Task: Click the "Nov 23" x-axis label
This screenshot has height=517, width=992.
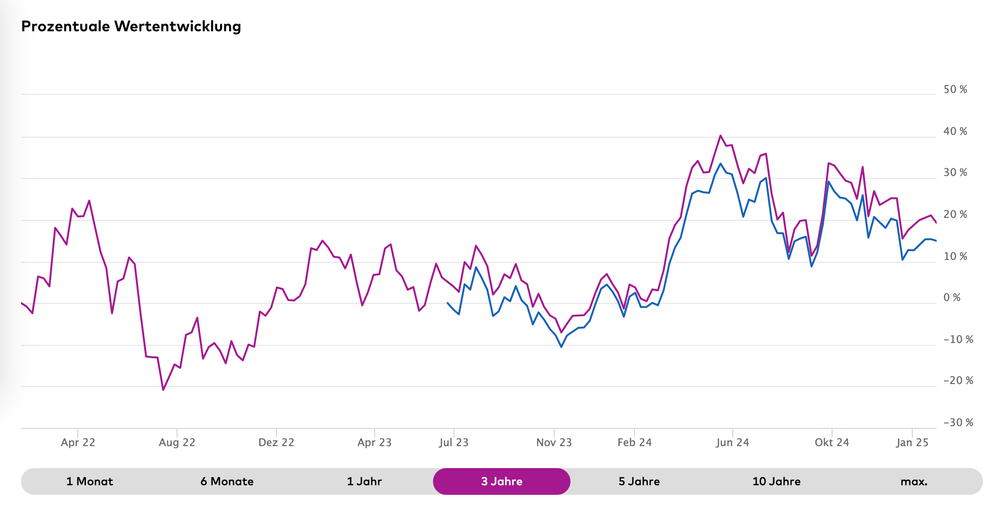Action: click(x=553, y=442)
